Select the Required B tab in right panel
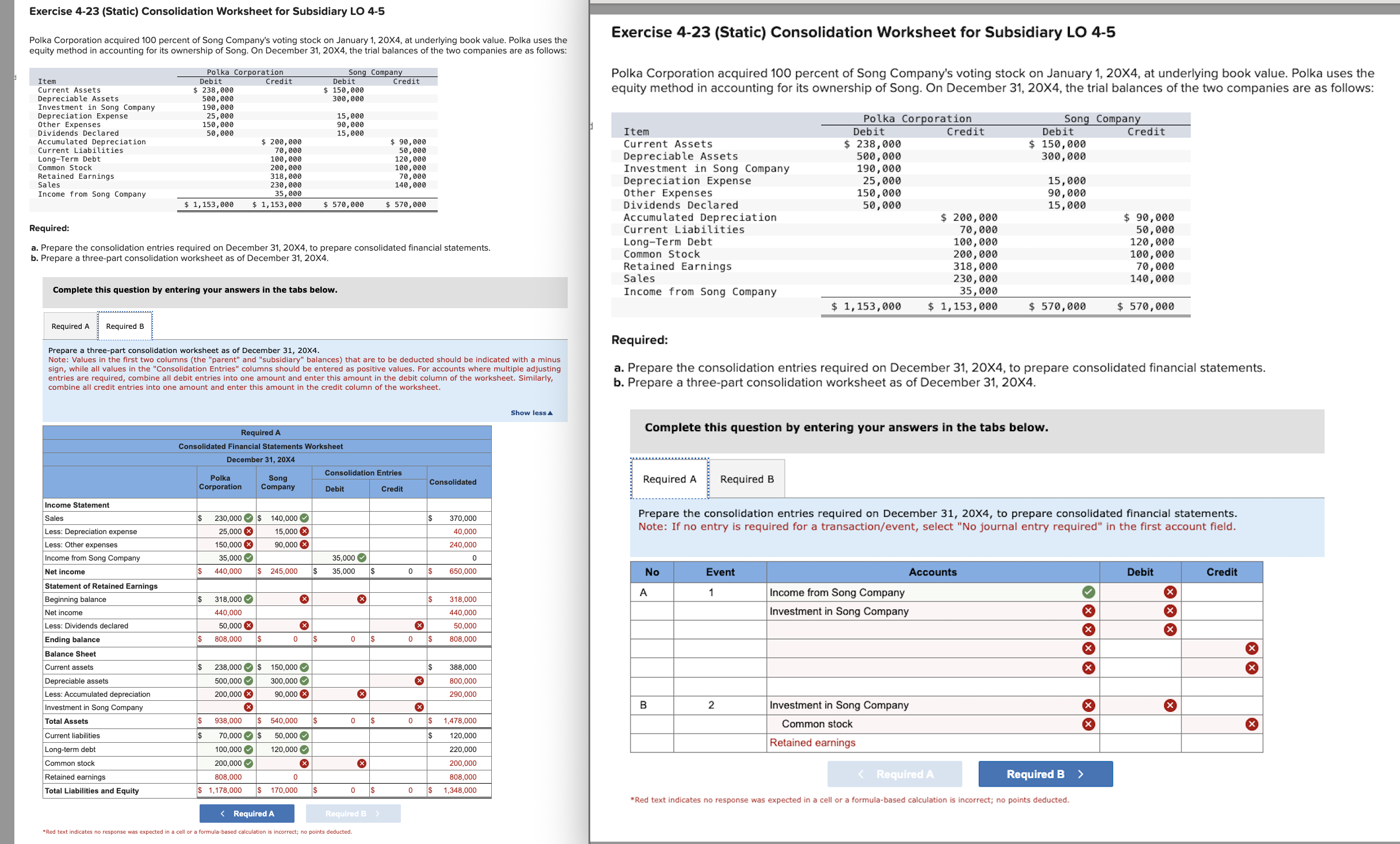This screenshot has height=844, width=1400. coord(747,479)
